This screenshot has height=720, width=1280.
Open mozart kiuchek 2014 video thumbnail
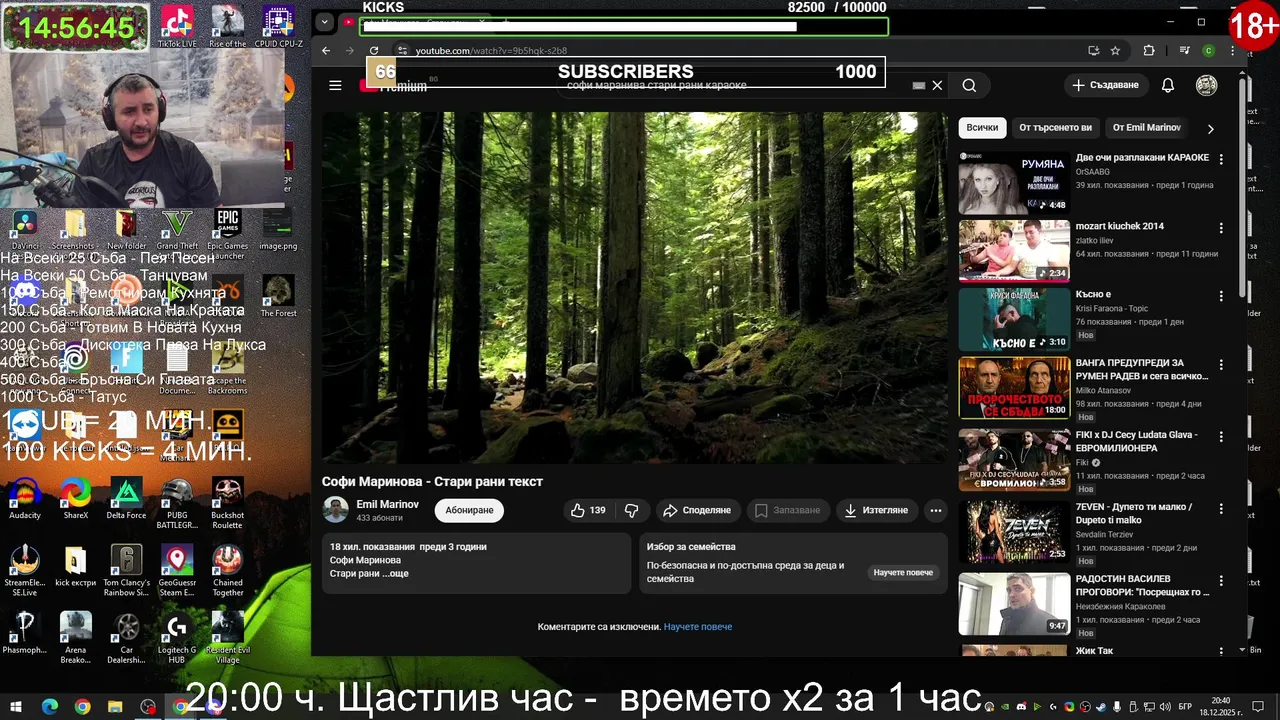(x=1014, y=251)
